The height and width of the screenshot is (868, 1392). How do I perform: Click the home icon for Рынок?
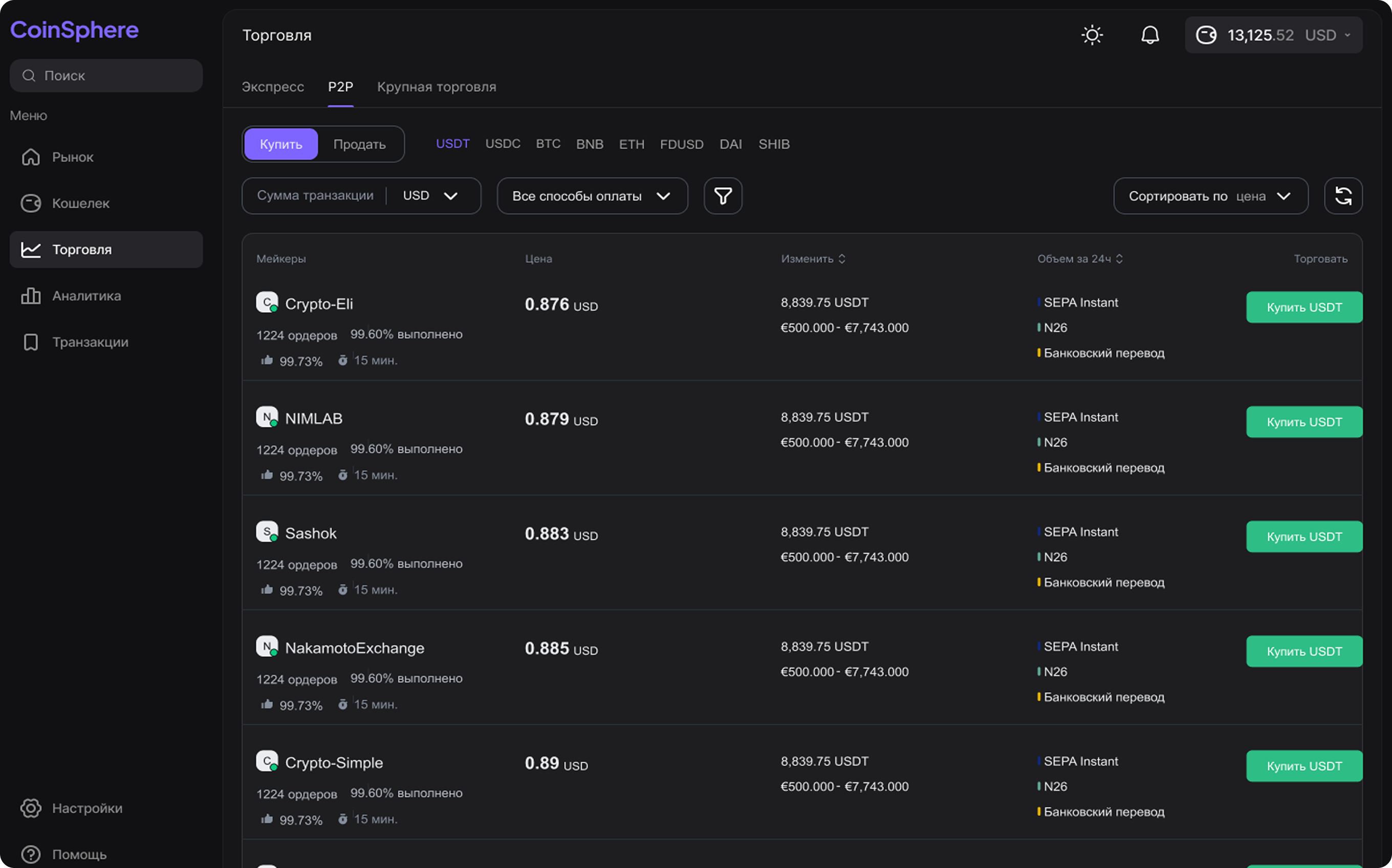pyautogui.click(x=30, y=157)
